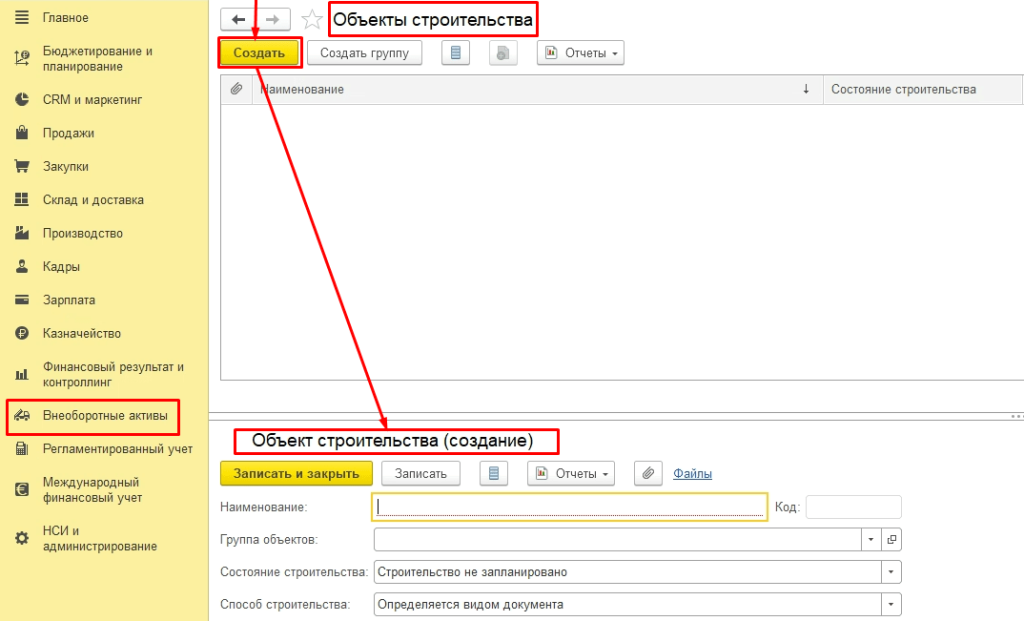Click the paperclip attach button near Файлы

(648, 473)
